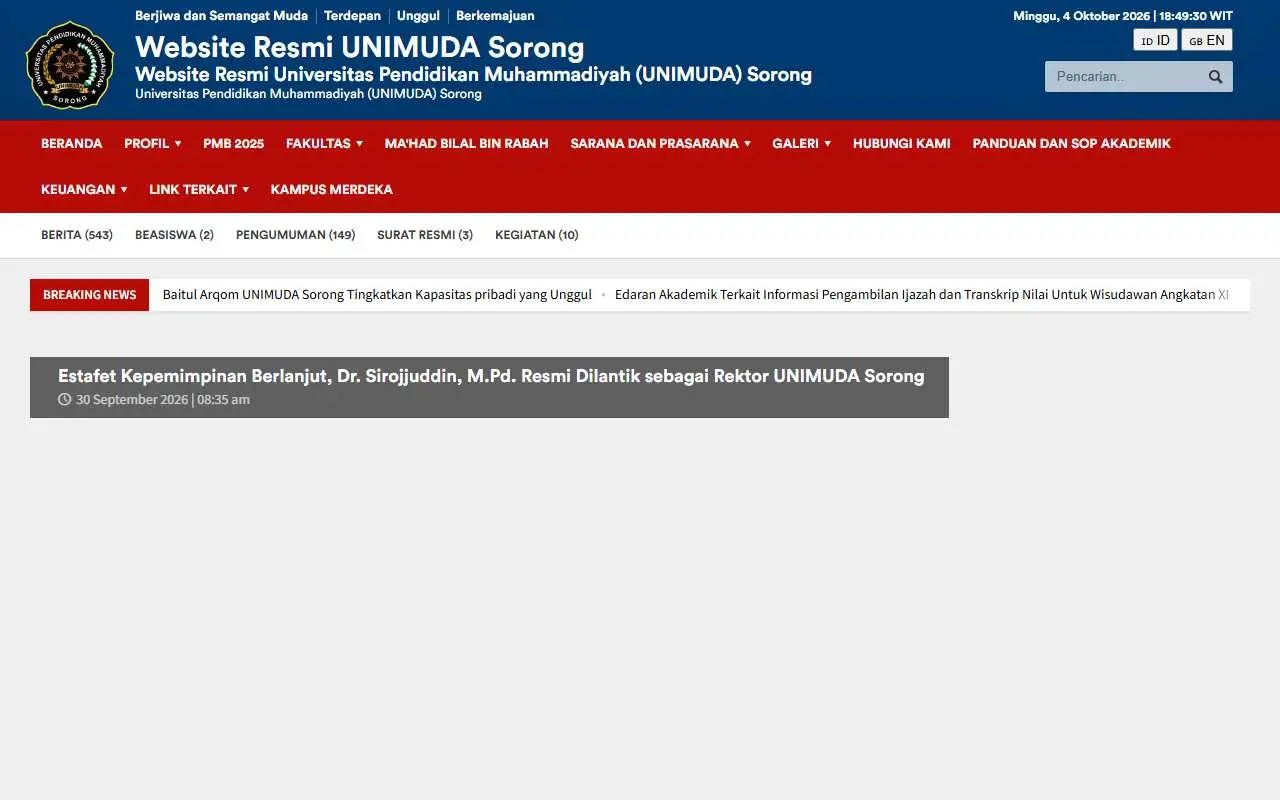Open the BEASISWA (2) category

[x=174, y=235]
